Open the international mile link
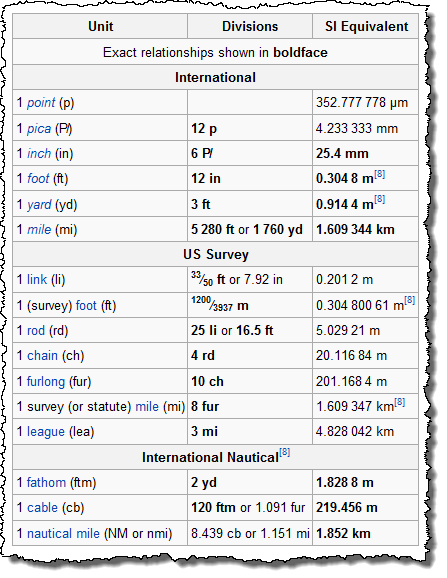The height and width of the screenshot is (578, 447). 39,230
